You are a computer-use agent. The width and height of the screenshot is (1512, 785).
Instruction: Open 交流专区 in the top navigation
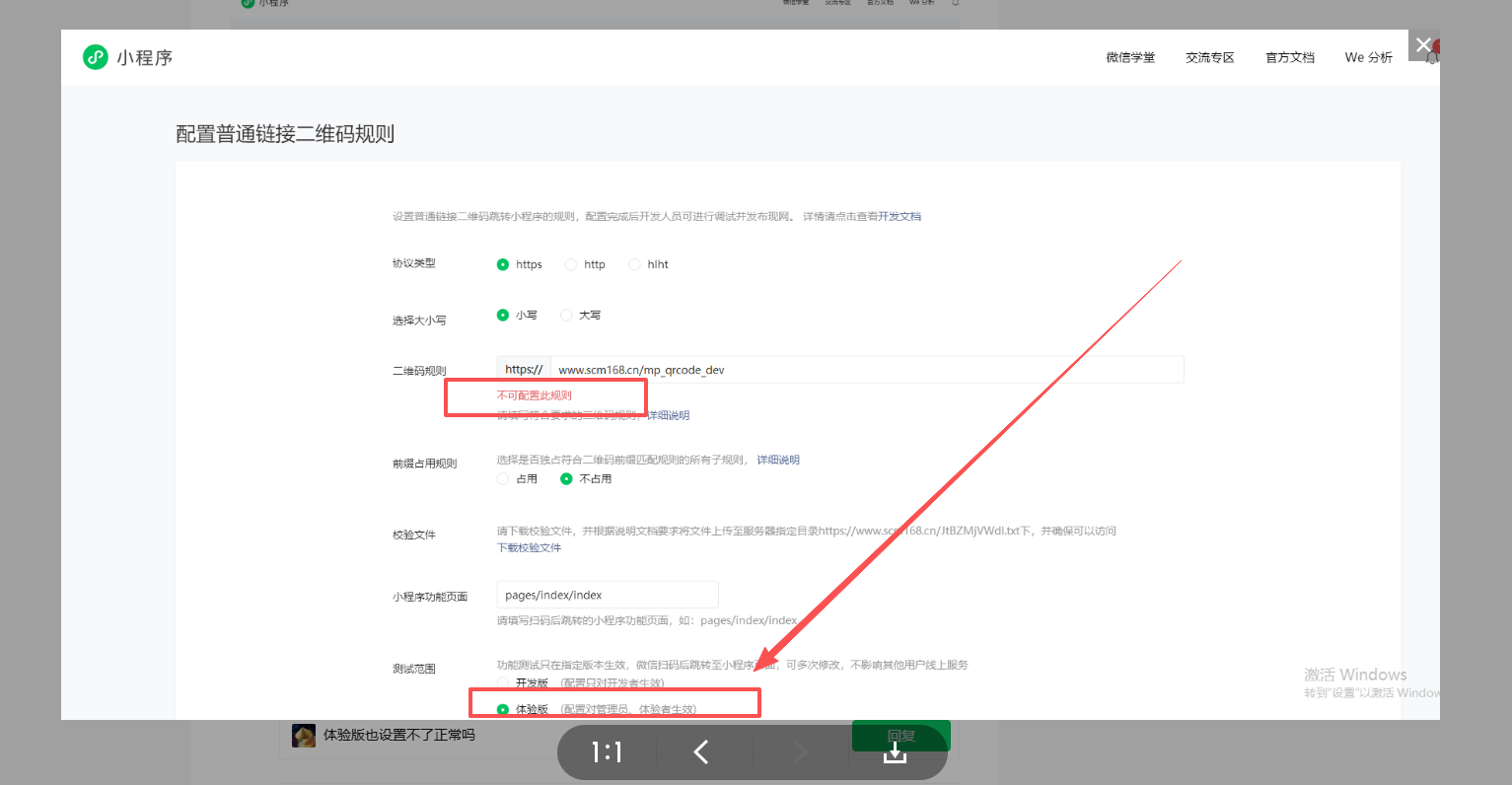click(x=1210, y=57)
